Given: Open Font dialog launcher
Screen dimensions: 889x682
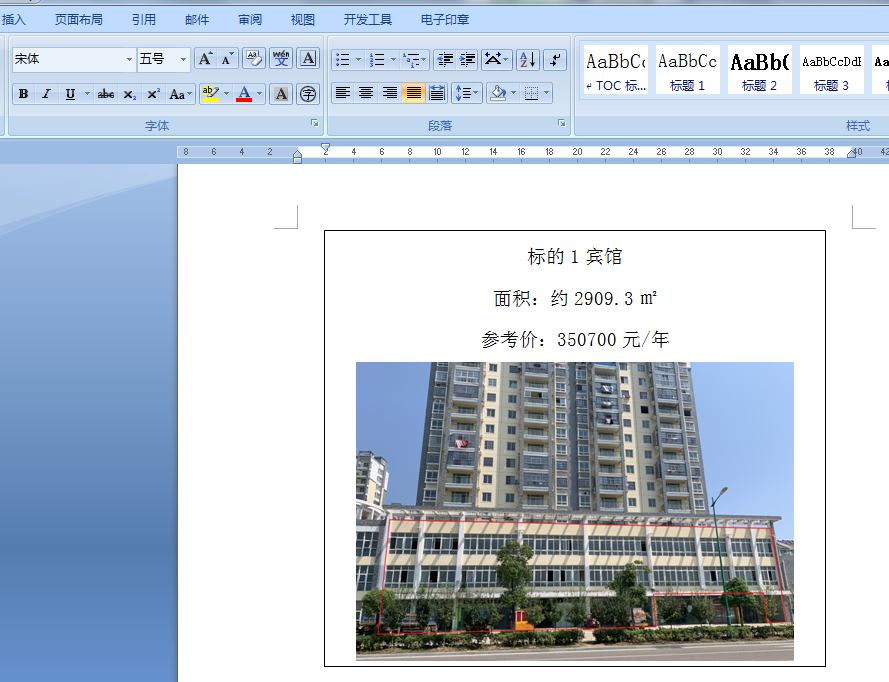Looking at the screenshot, I should click(315, 123).
